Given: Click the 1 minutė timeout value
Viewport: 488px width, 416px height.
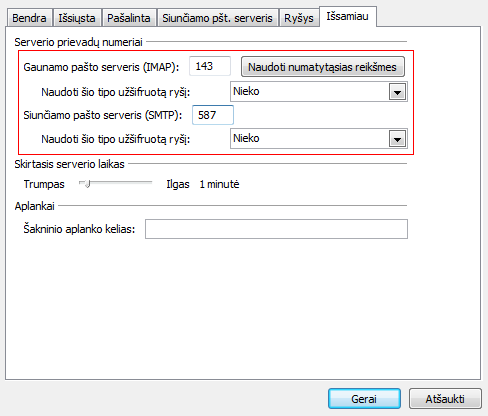Looking at the screenshot, I should coord(219,184).
